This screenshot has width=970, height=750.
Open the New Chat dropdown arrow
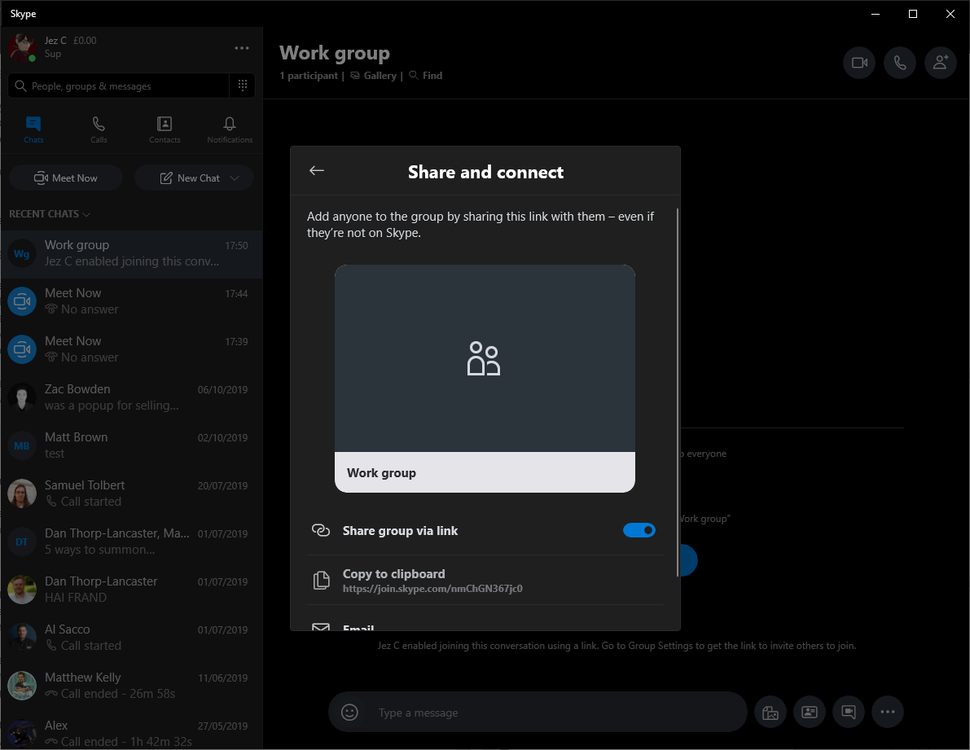click(234, 177)
